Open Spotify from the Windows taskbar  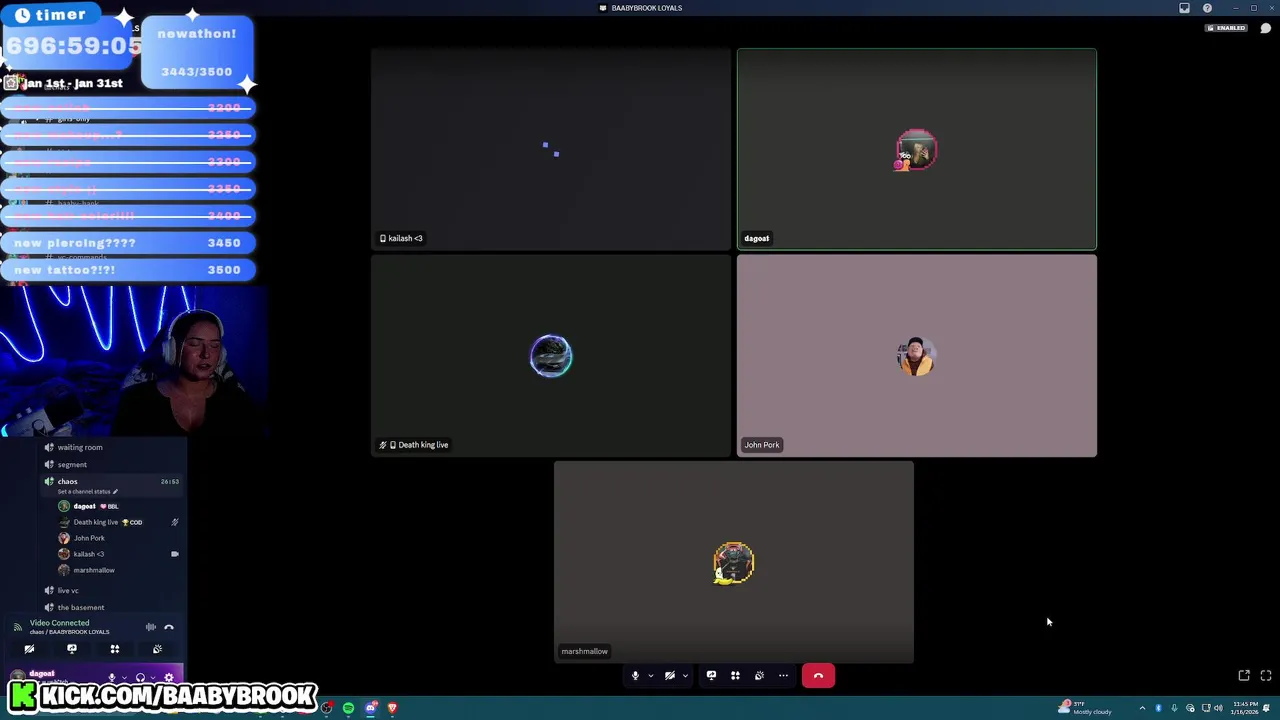(x=348, y=708)
